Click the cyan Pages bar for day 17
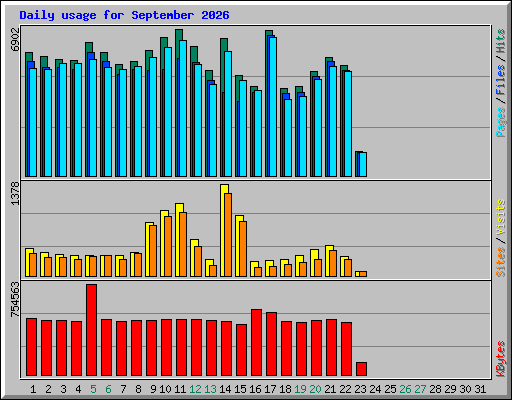The image size is (512, 400). [273, 107]
